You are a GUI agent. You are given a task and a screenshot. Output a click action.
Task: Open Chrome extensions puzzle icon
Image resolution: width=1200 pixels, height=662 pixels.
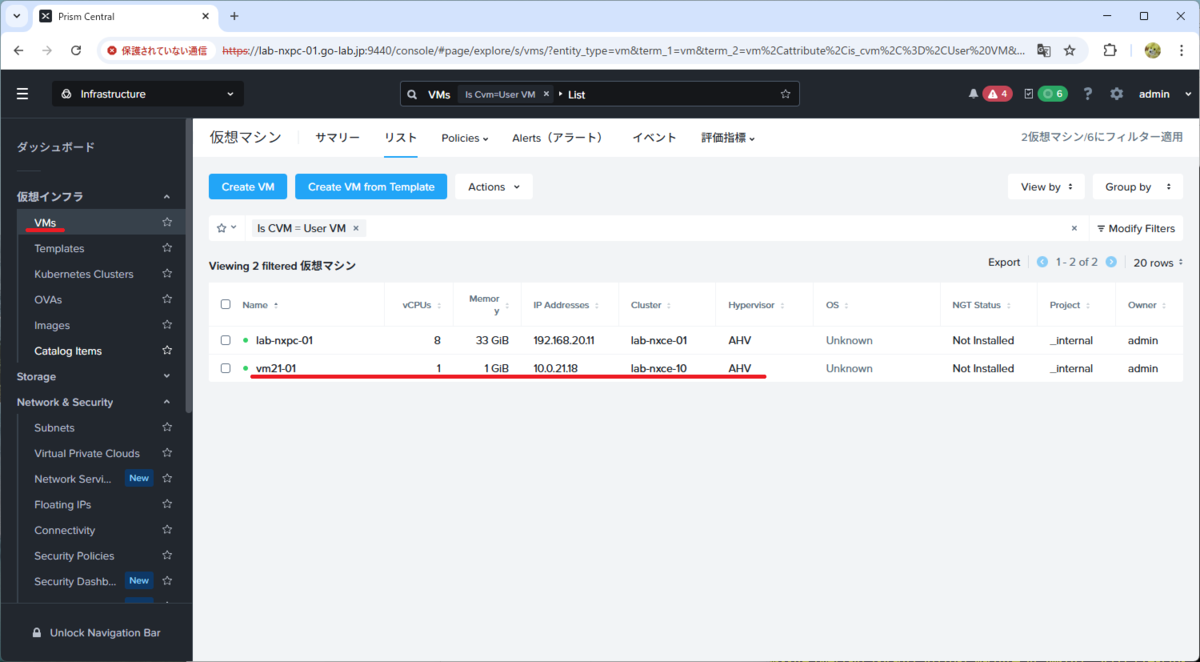(x=1110, y=50)
